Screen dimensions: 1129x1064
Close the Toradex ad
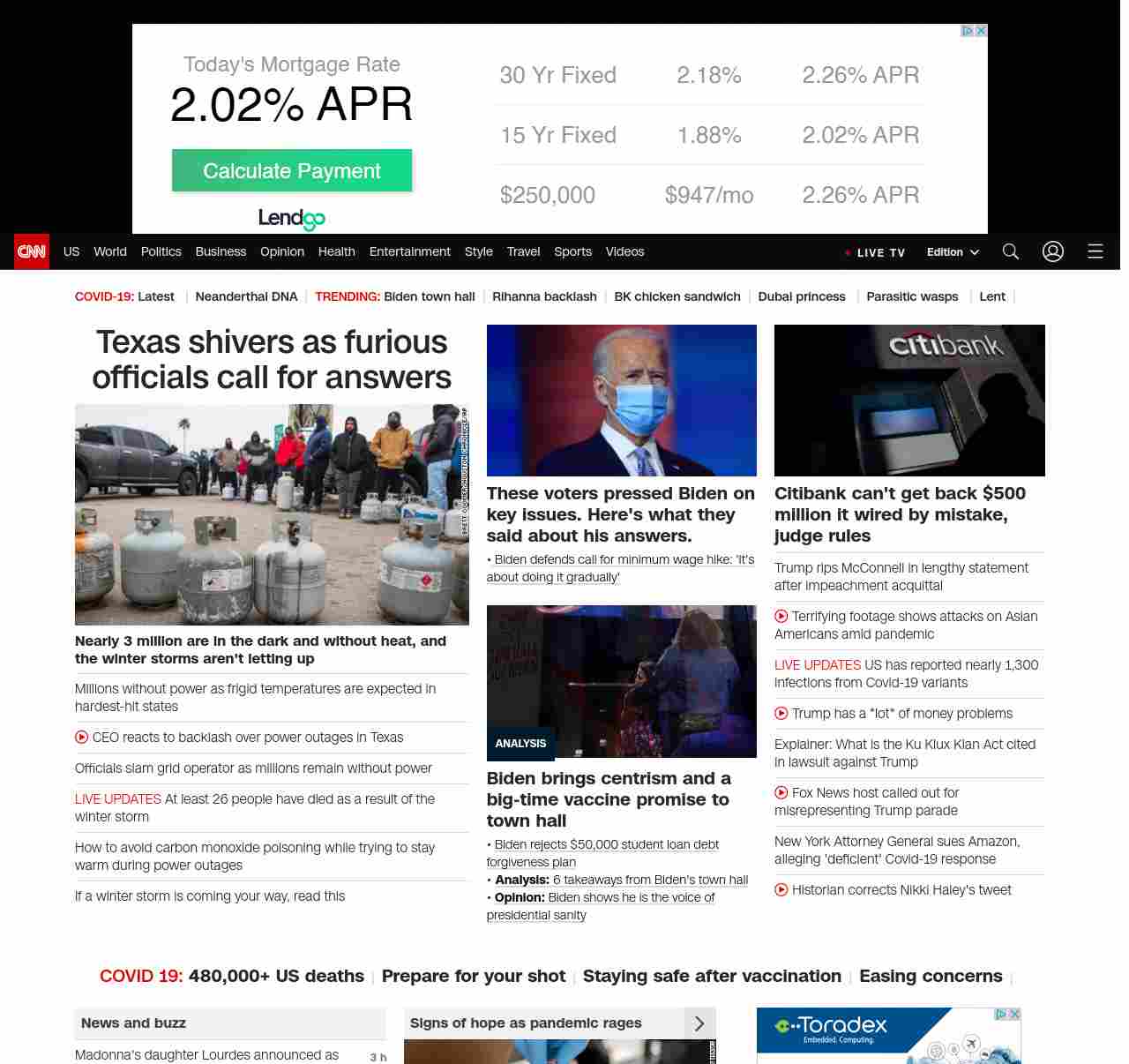click(1014, 1015)
